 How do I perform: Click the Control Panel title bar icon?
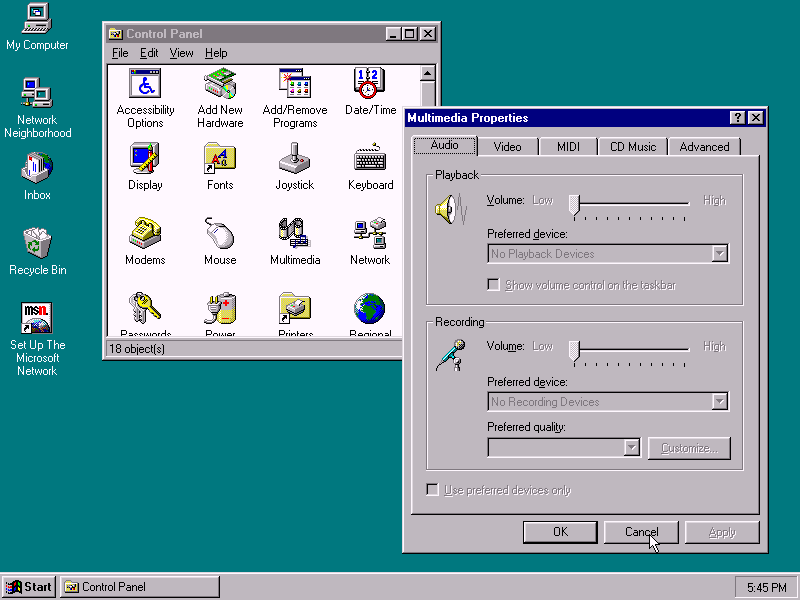[x=116, y=34]
